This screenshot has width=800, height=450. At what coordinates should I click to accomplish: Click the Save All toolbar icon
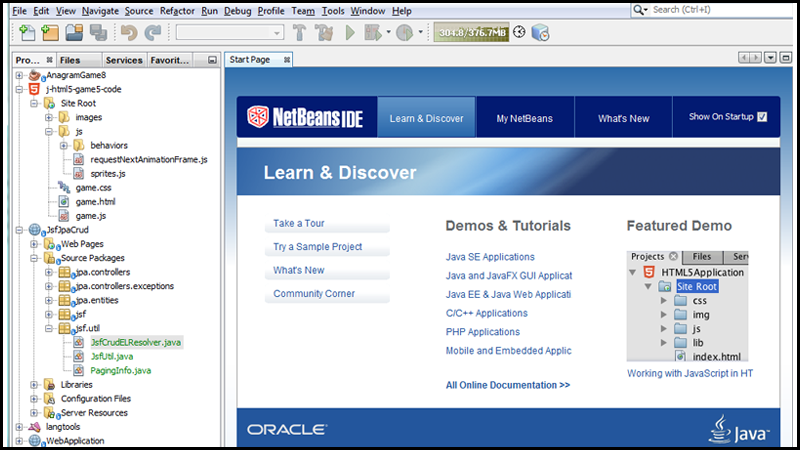(98, 33)
